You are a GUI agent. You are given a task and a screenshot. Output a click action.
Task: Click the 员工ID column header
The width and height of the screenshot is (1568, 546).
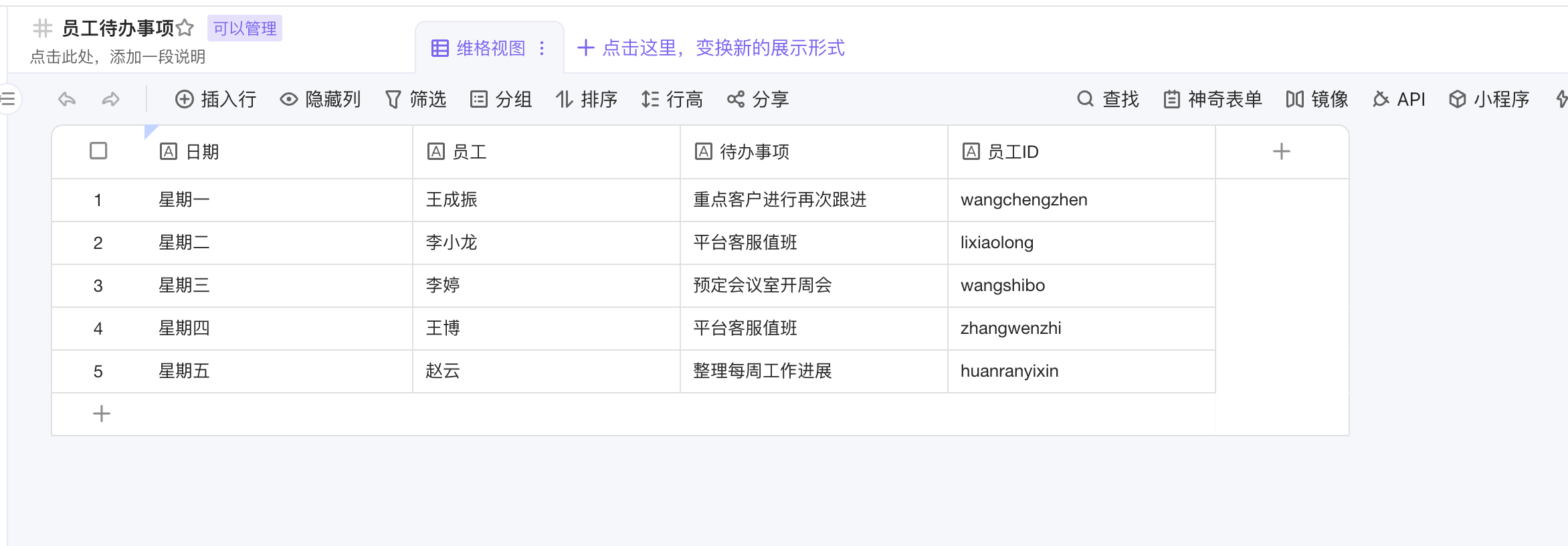[x=1082, y=152]
